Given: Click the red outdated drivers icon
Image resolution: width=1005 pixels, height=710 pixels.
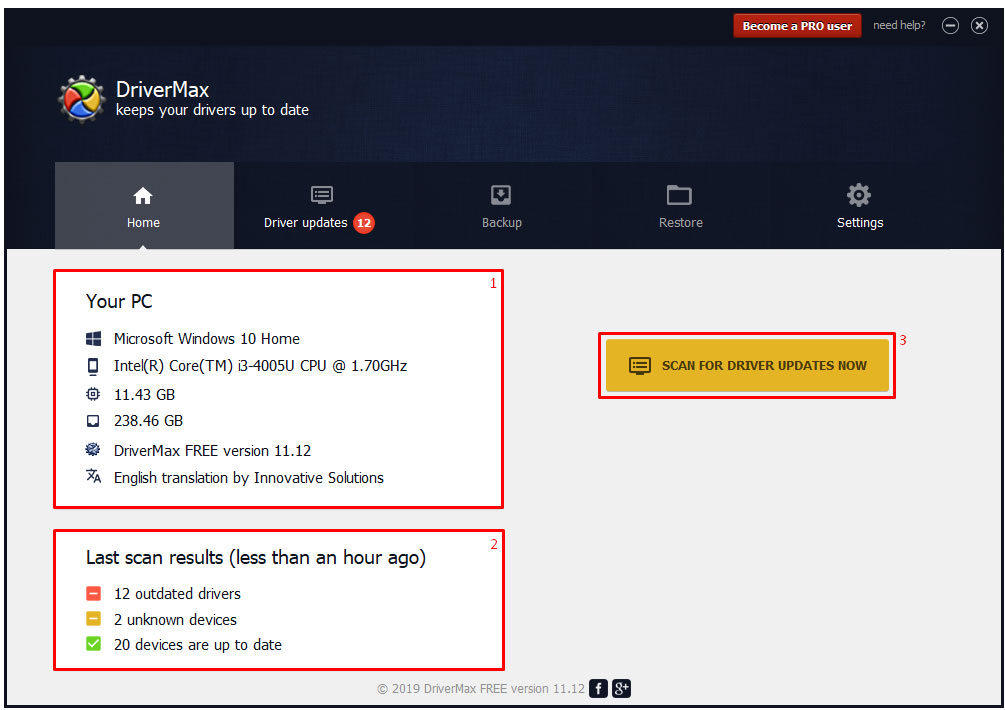Looking at the screenshot, I should coord(94,593).
